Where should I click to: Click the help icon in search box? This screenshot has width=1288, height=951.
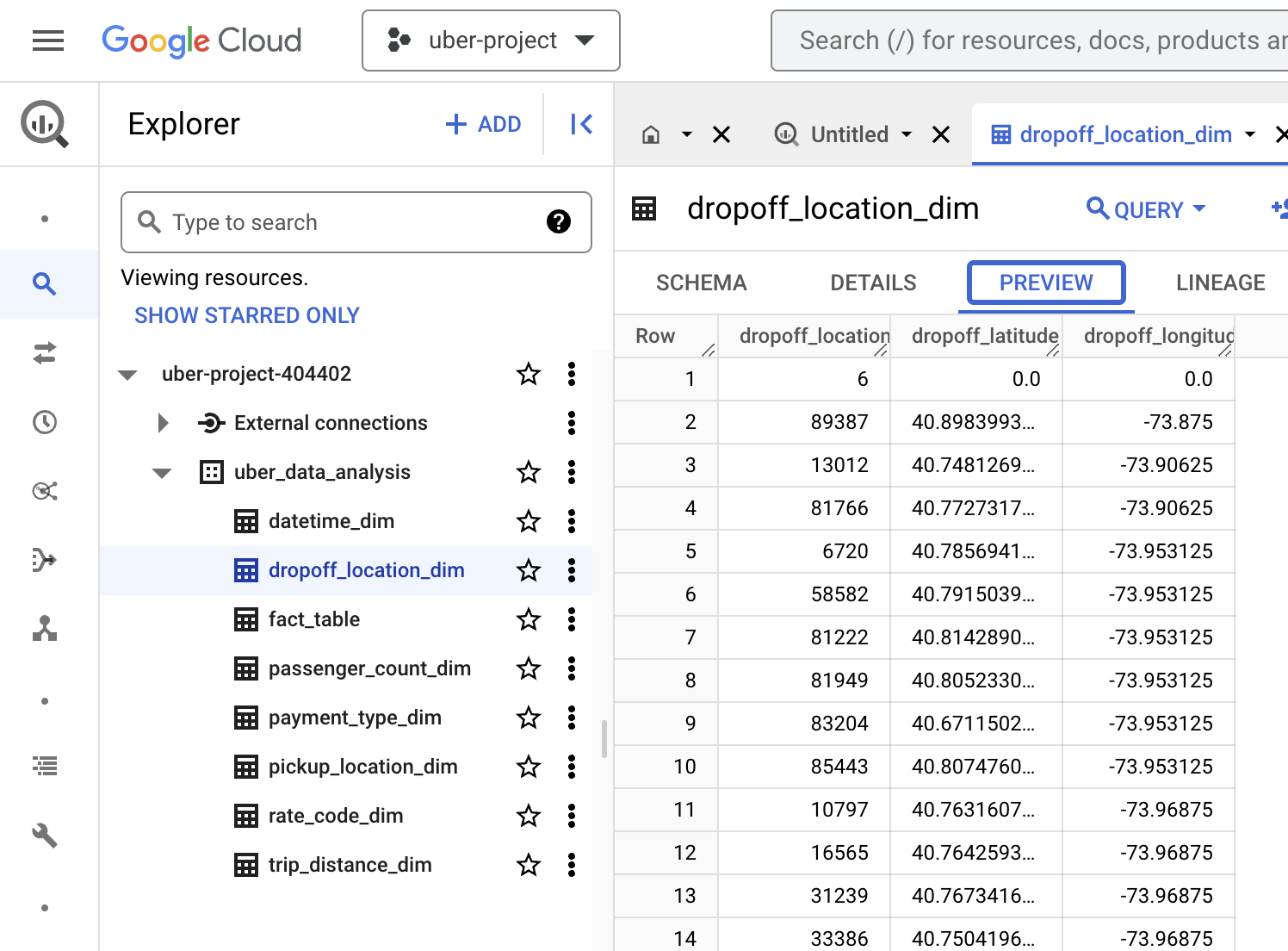[x=558, y=222]
